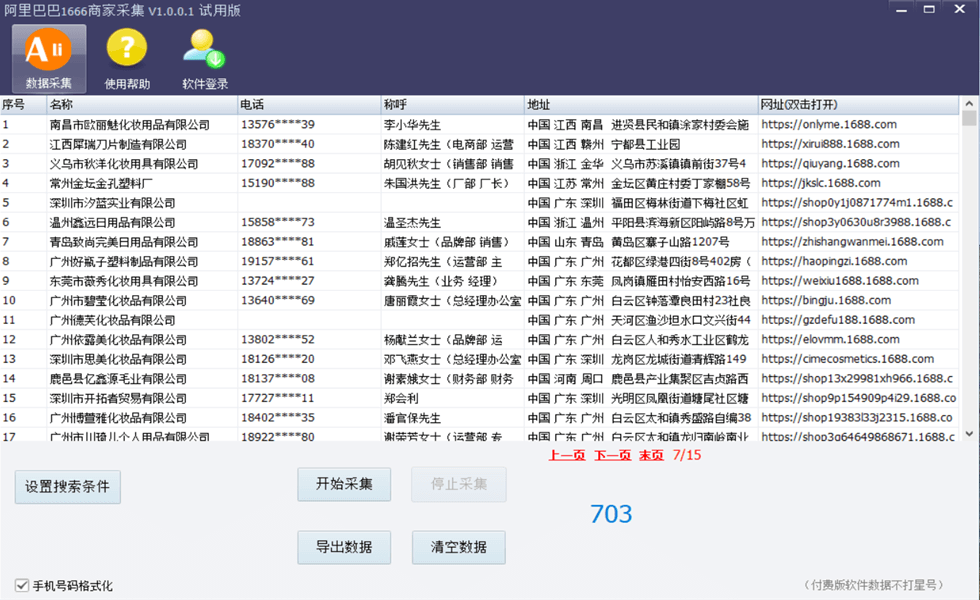
Task: Click contact name 郑会利
Action: [x=401, y=398]
